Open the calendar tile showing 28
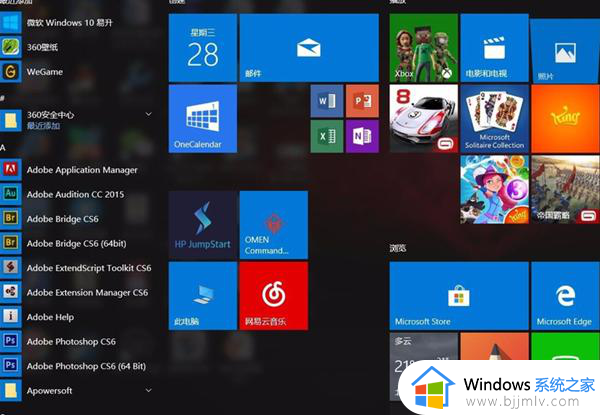The width and height of the screenshot is (600, 415). (203, 48)
